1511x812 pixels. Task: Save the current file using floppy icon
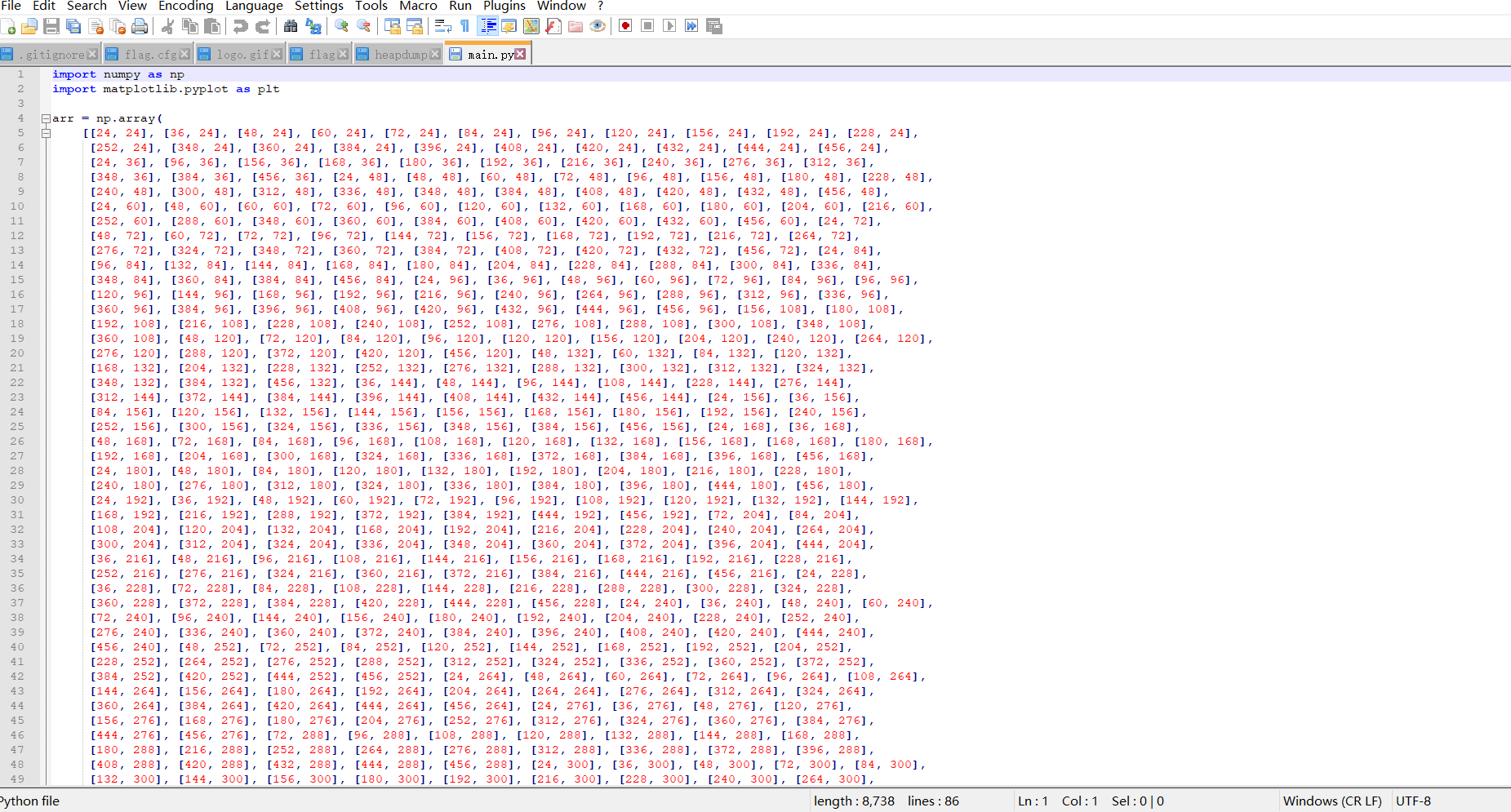pos(51,27)
